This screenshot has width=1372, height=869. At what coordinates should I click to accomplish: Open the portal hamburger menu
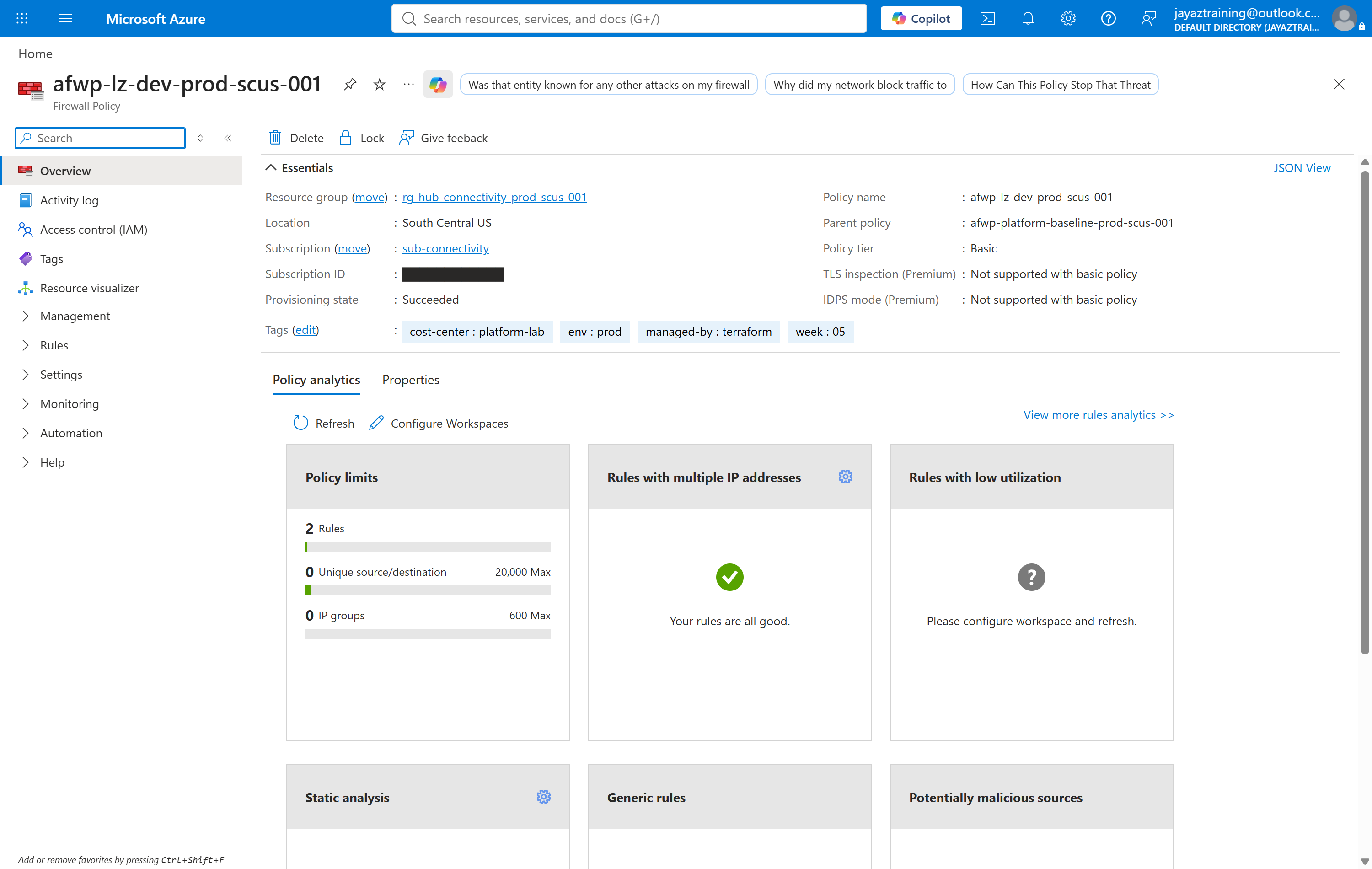click(x=65, y=18)
